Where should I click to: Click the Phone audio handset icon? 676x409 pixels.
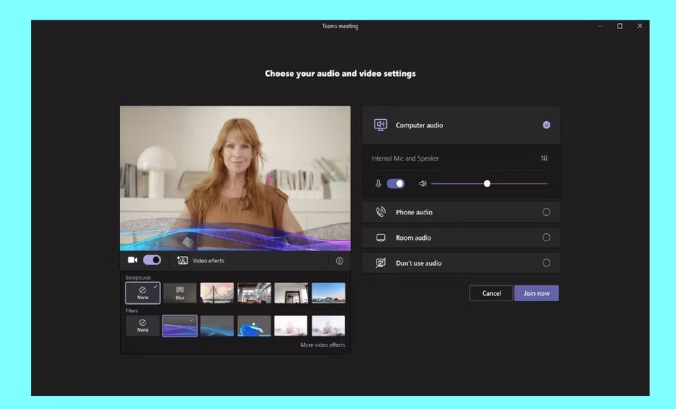(380, 212)
